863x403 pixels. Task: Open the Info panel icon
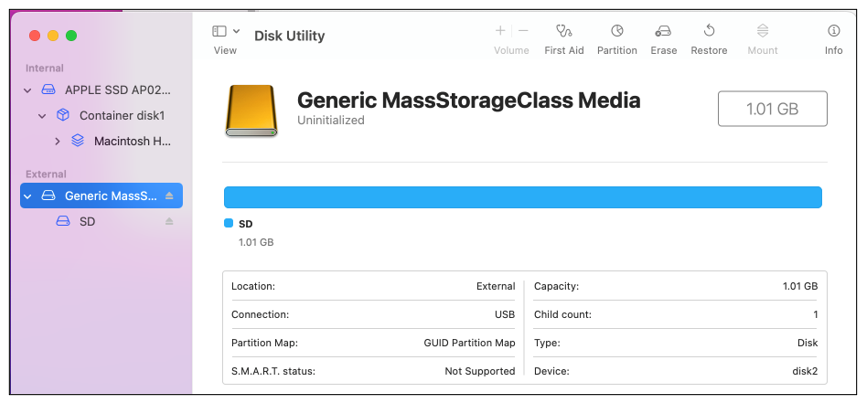834,31
